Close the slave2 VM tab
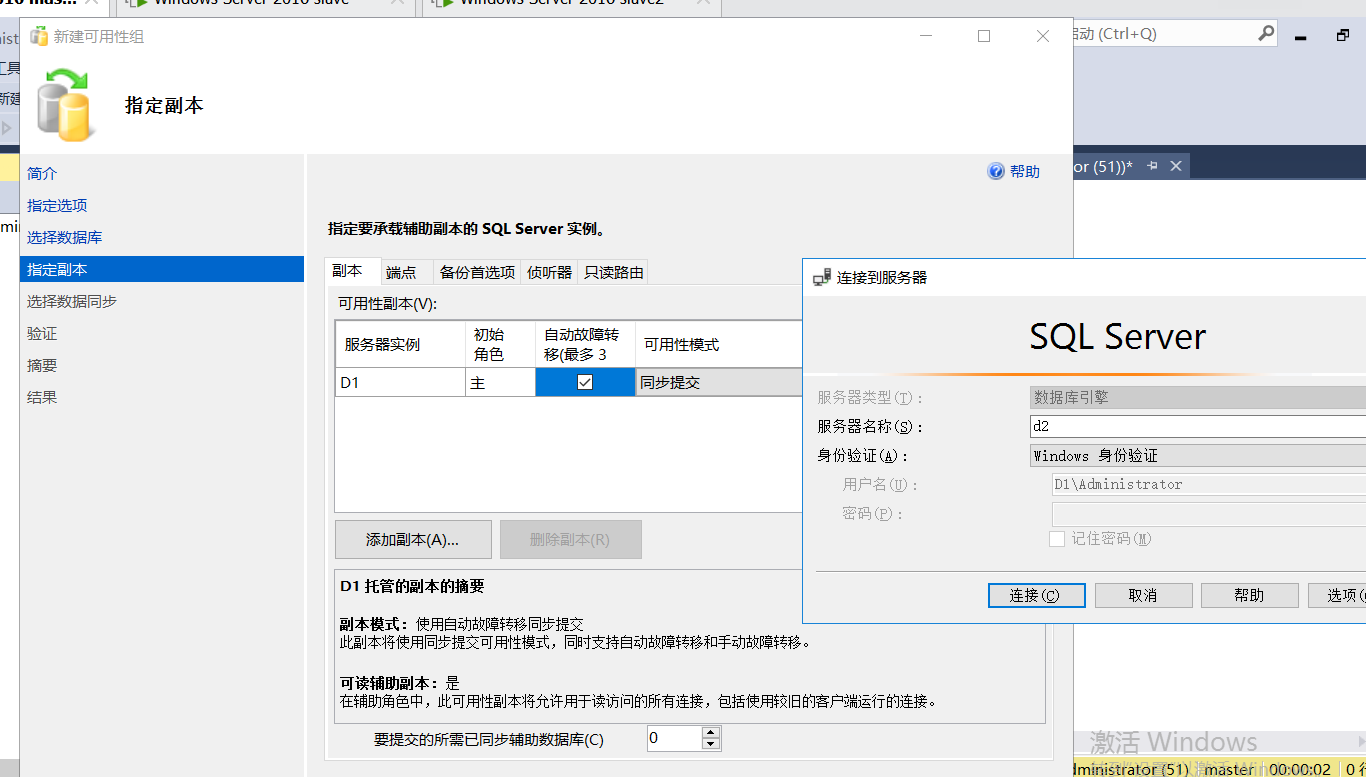 coord(704,3)
